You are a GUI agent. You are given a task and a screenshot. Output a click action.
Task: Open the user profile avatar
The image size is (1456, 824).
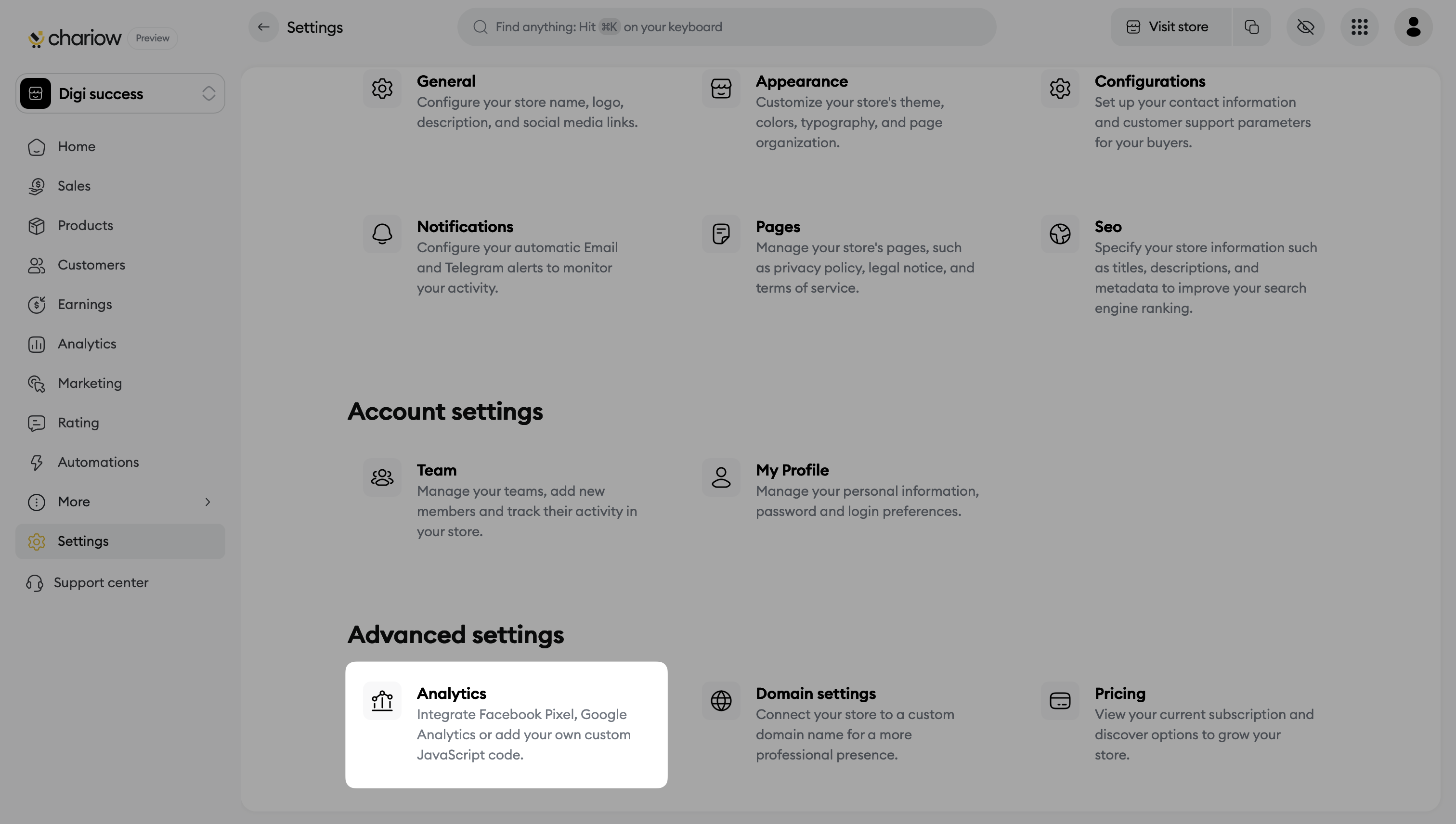pos(1413,27)
